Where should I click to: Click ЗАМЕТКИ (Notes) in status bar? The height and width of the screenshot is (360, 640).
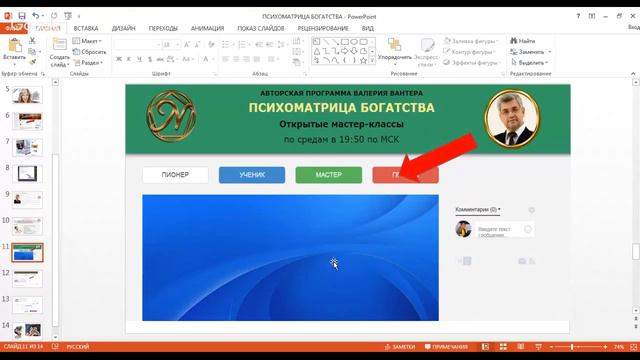point(400,347)
